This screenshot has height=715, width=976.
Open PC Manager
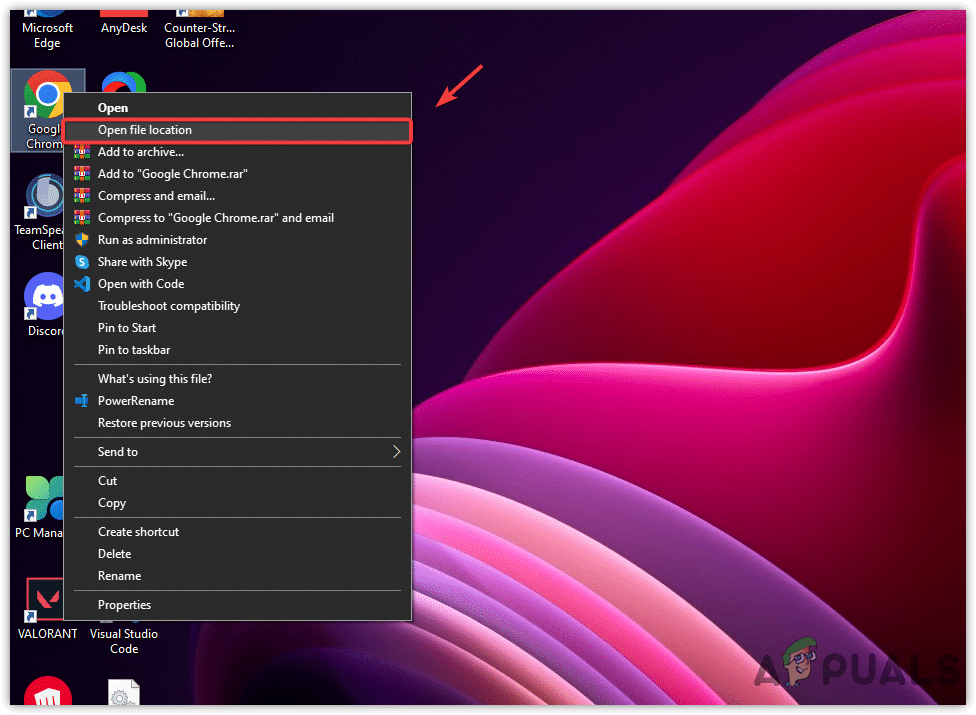click(44, 498)
